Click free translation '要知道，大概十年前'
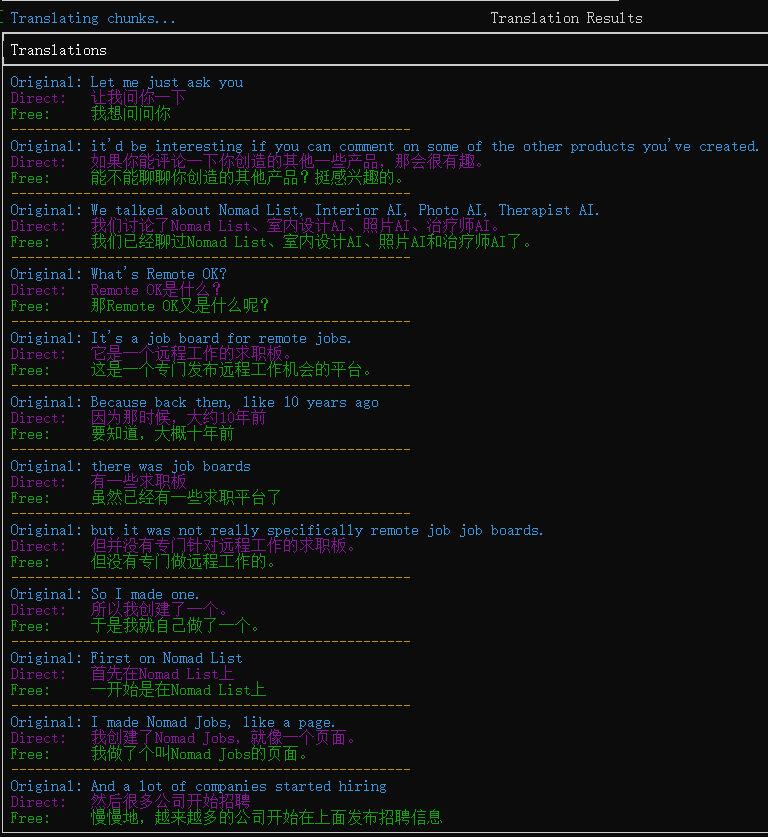This screenshot has height=837, width=768. [x=162, y=434]
